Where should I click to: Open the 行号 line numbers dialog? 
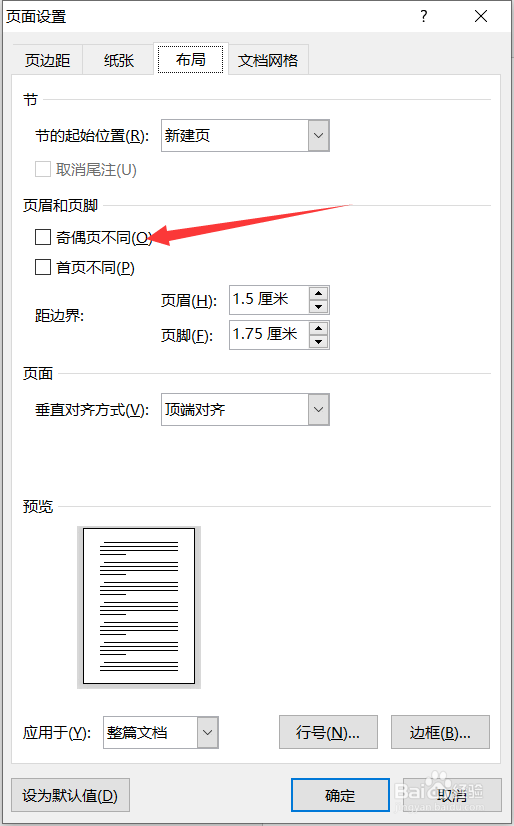328,732
